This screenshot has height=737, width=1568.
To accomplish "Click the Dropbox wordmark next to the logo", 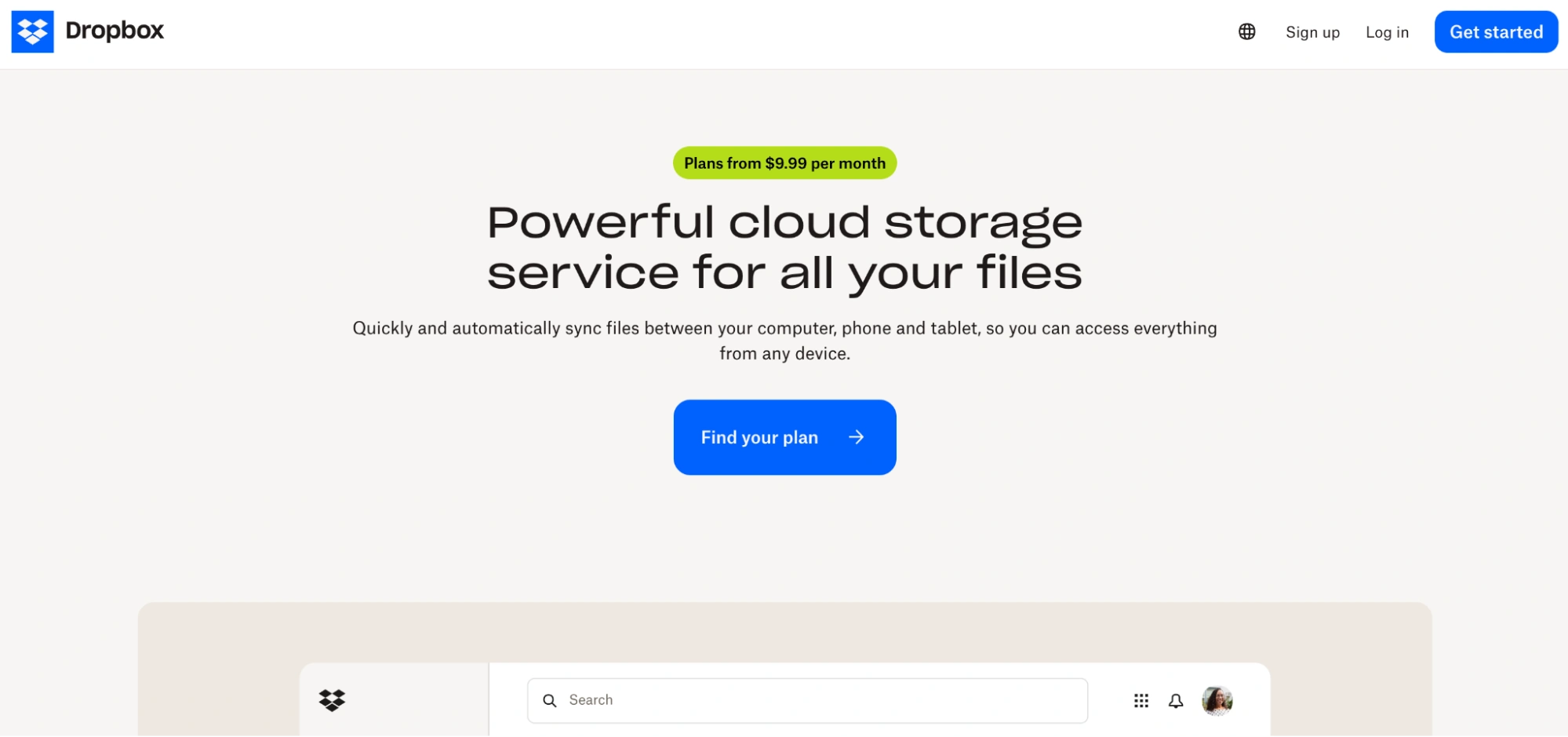I will [x=115, y=31].
